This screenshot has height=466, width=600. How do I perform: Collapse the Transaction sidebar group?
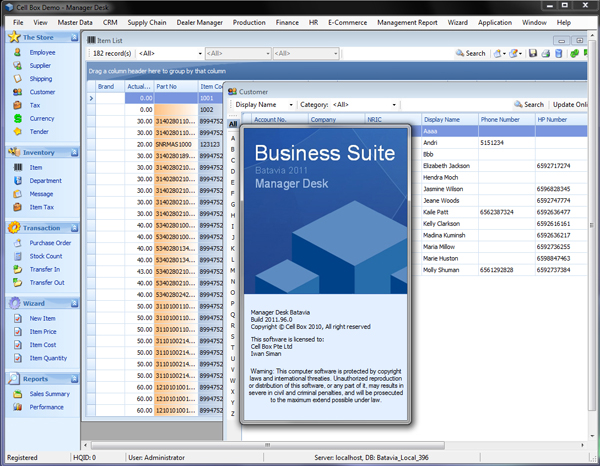click(x=74, y=228)
